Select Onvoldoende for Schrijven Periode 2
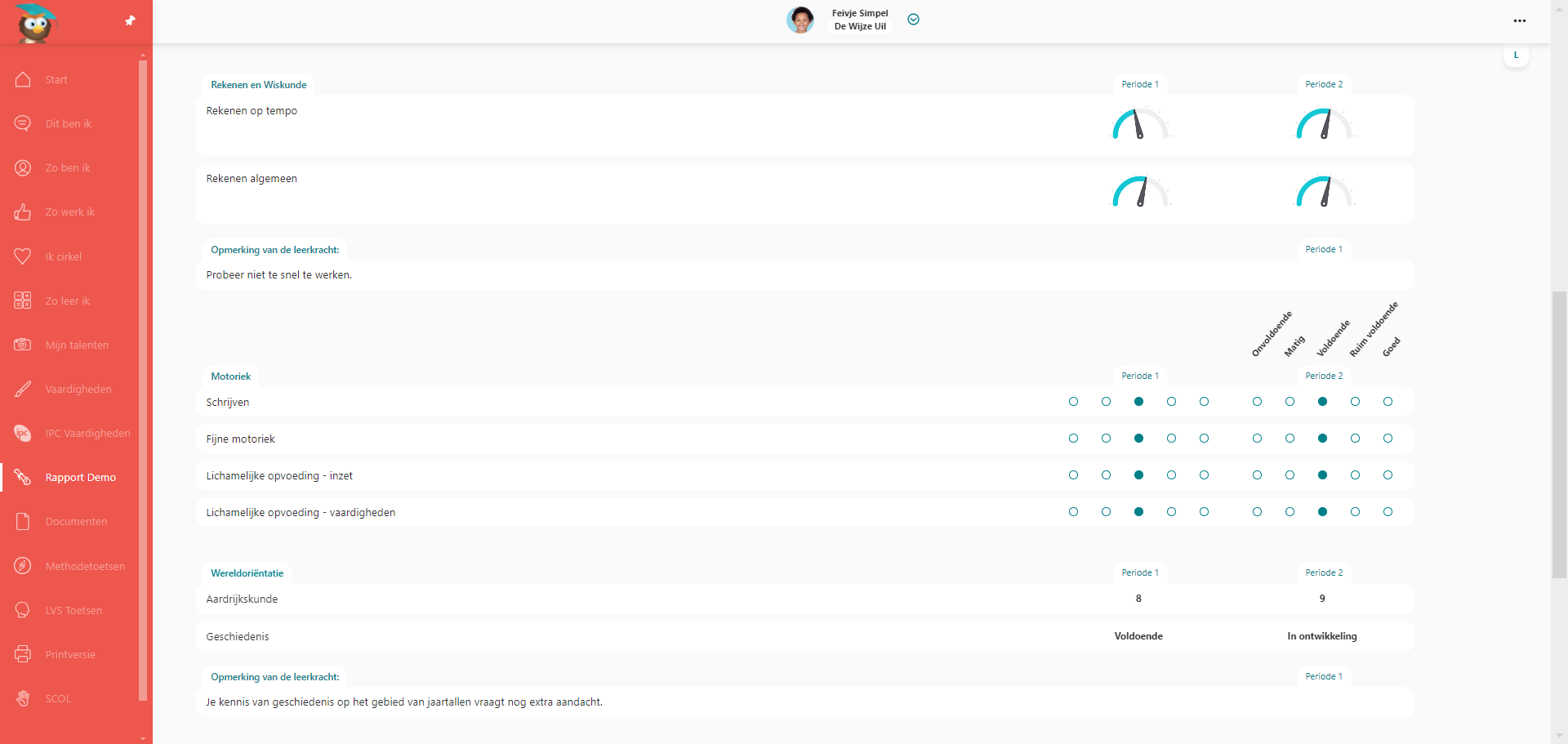The width and height of the screenshot is (1568, 744). [x=1257, y=402]
